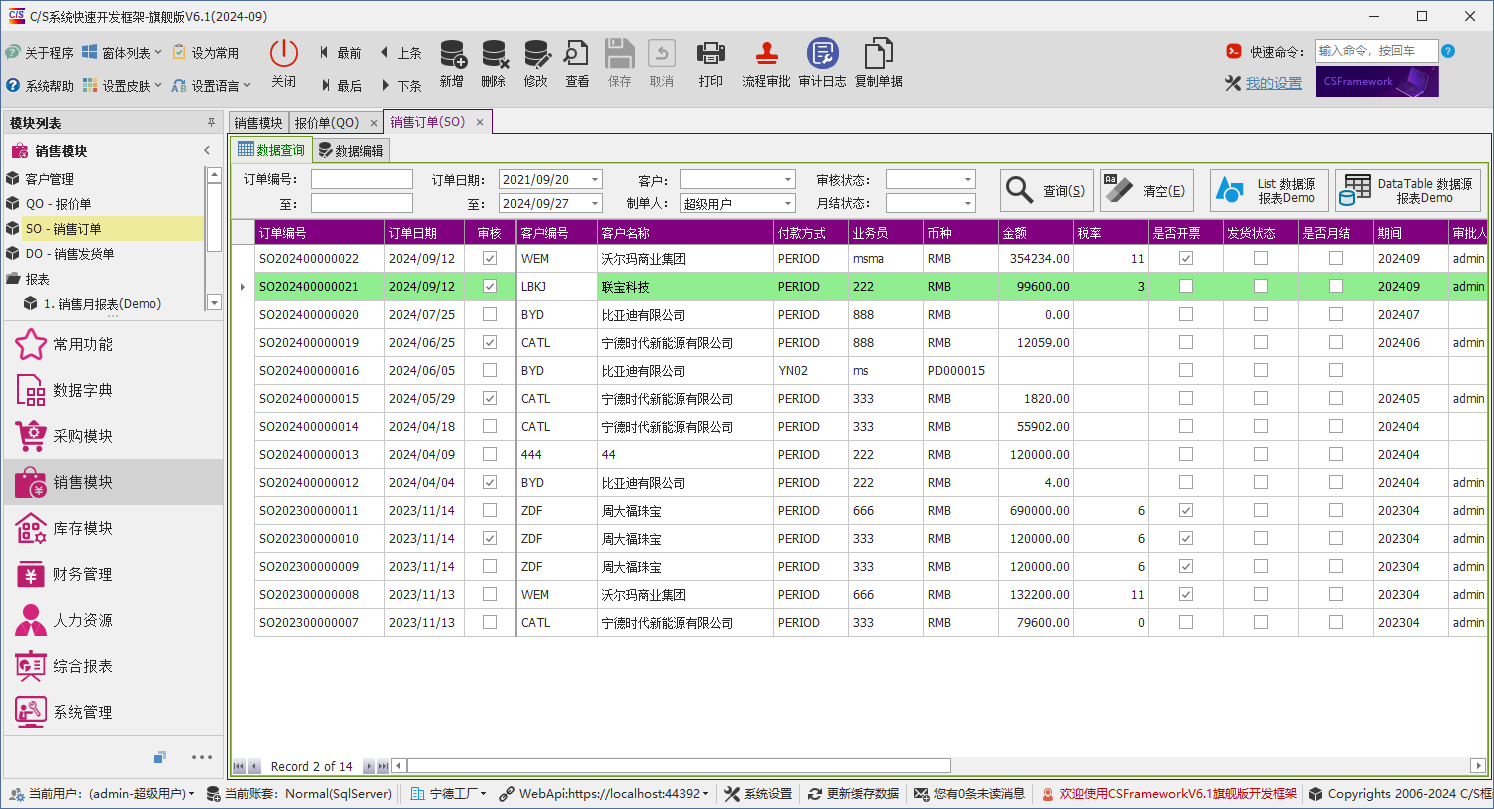Open List 数据源 报表Demo button
The image size is (1494, 809).
coord(1269,190)
